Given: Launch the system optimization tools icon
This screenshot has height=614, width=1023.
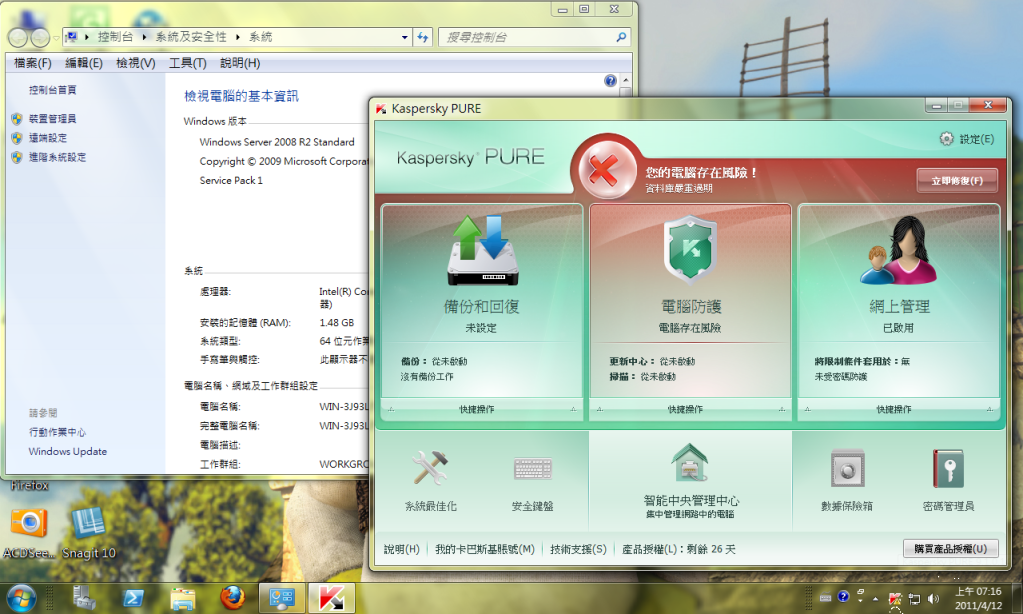Looking at the screenshot, I should point(430,468).
